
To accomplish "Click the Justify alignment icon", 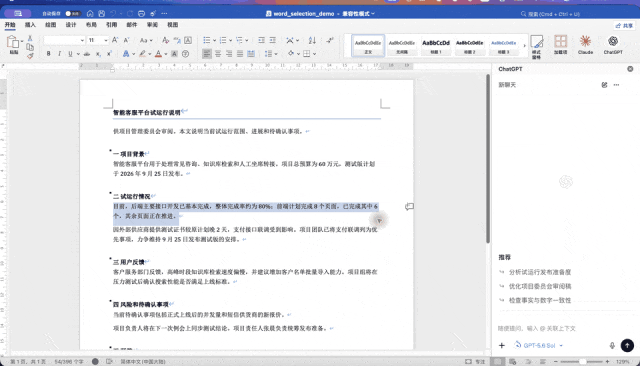I will [x=240, y=53].
